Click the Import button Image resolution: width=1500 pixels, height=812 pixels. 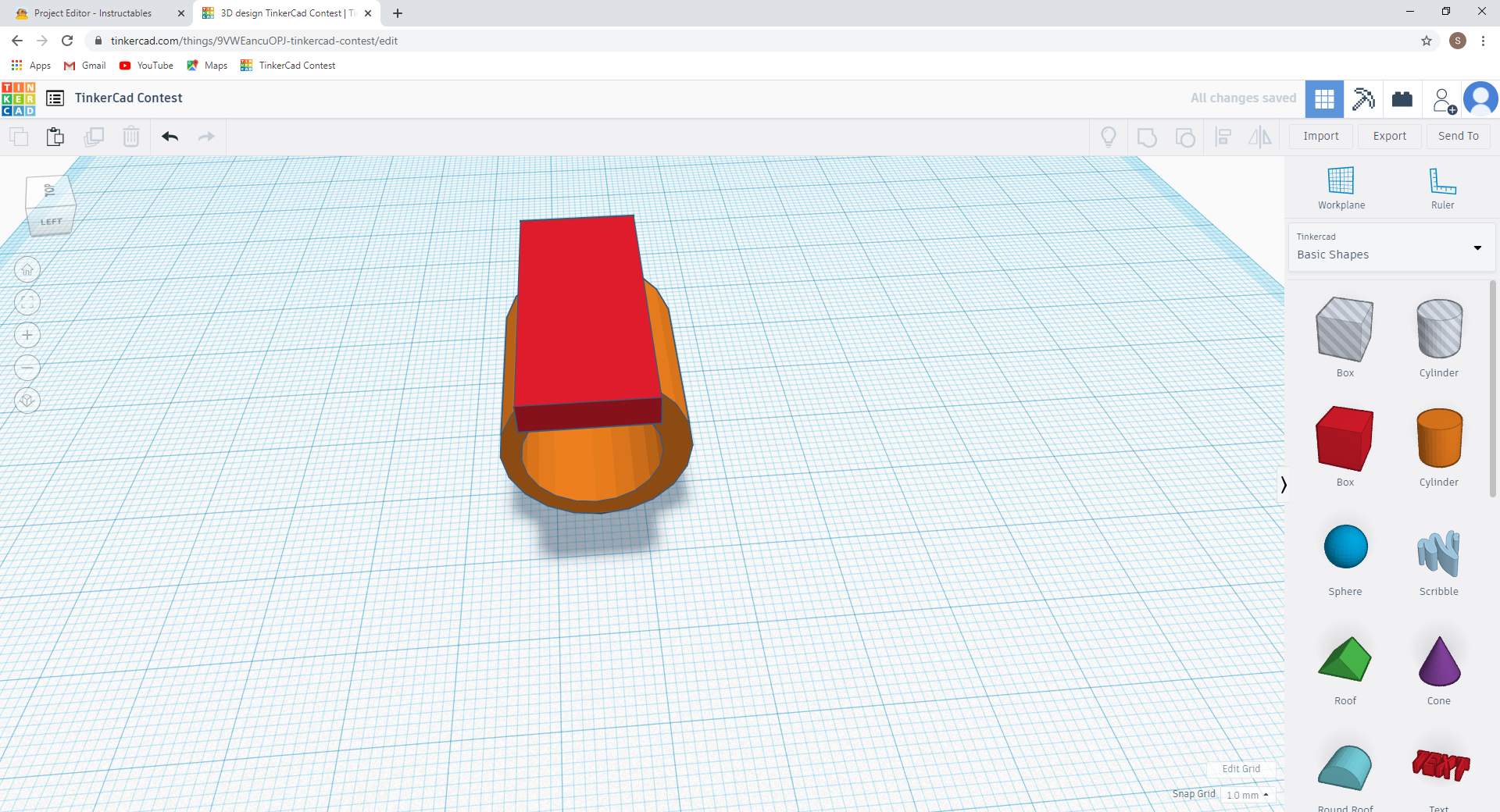click(x=1321, y=136)
